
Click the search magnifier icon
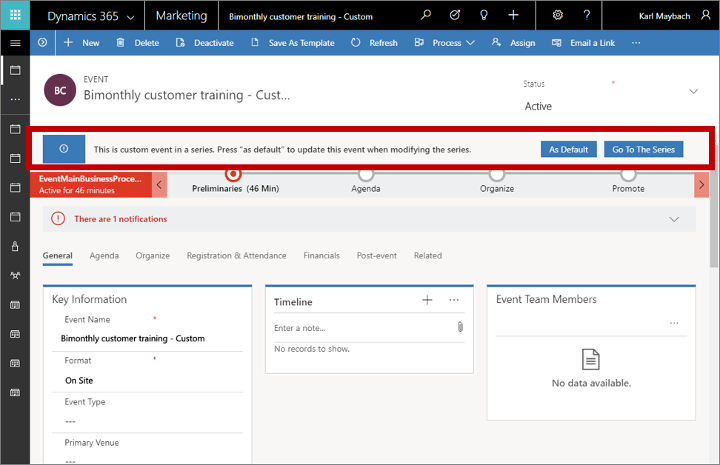426,15
